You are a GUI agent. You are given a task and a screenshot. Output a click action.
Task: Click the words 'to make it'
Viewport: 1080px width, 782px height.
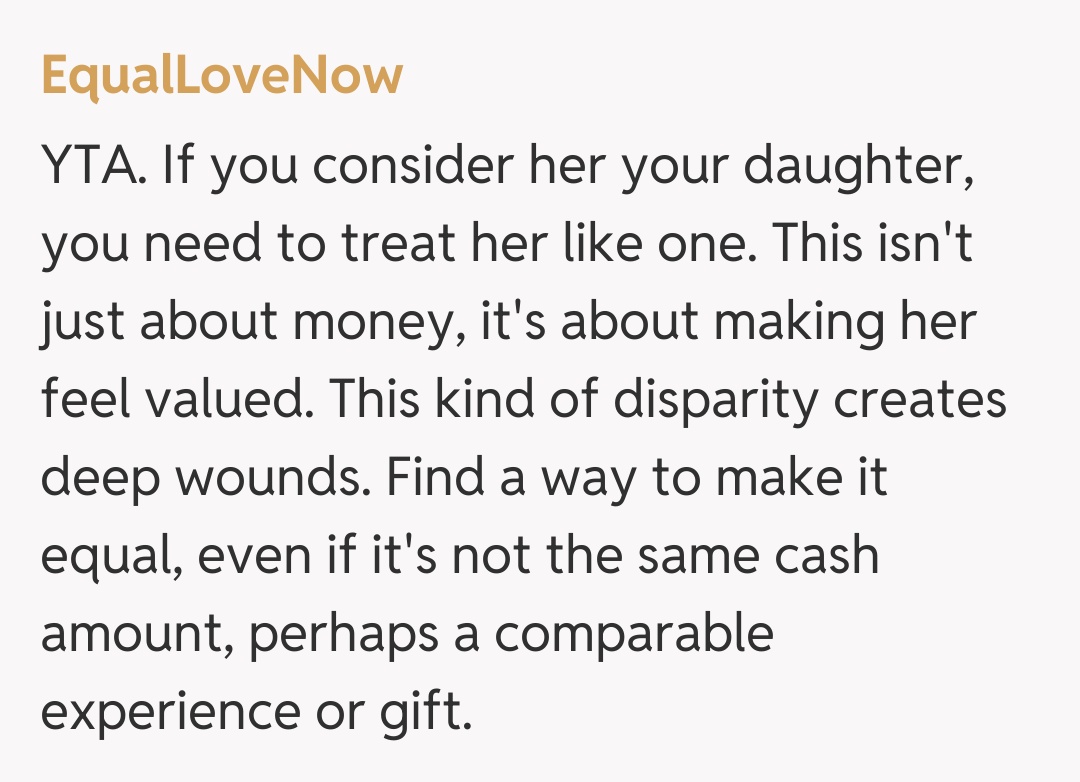(770, 478)
